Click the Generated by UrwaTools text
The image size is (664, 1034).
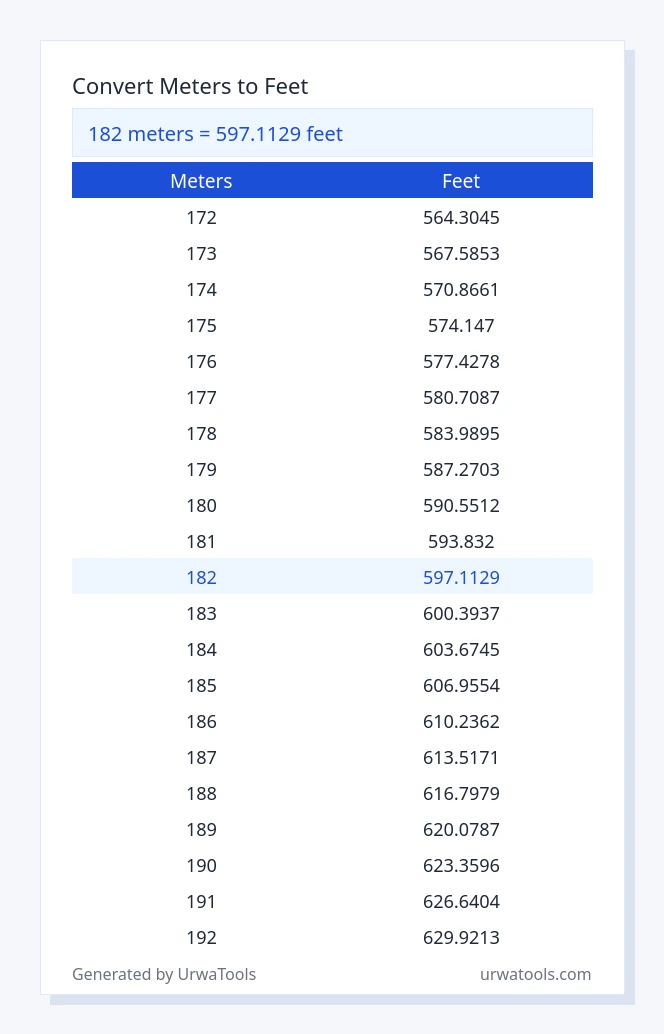(164, 974)
